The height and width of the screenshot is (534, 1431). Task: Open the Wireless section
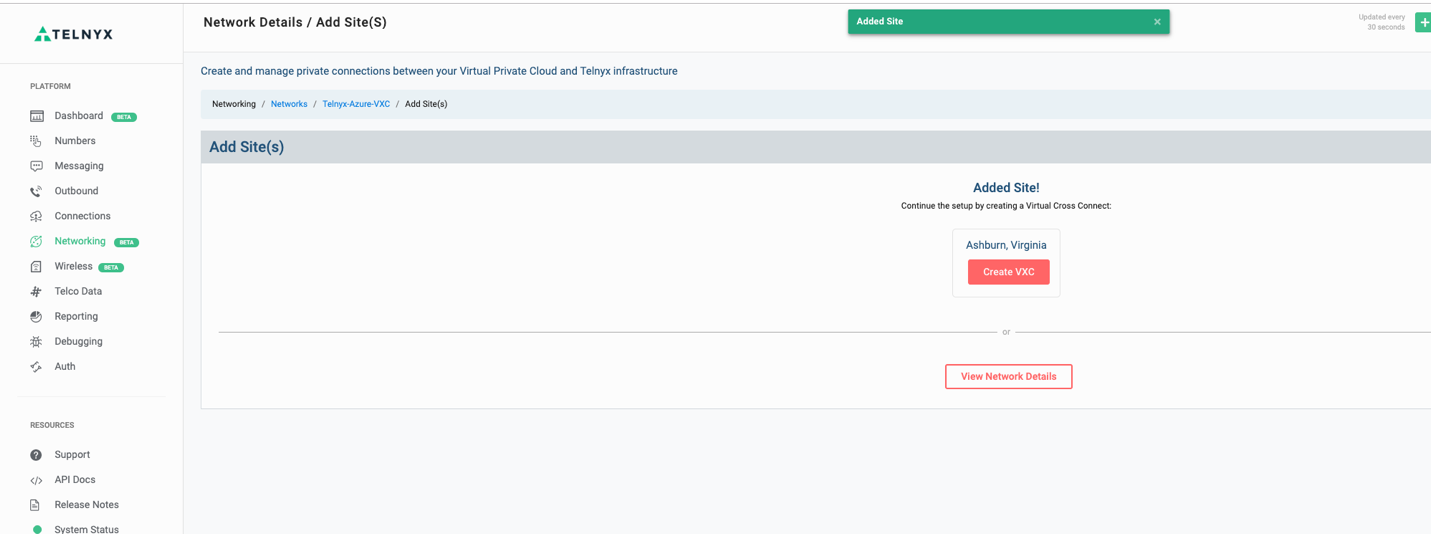point(73,266)
